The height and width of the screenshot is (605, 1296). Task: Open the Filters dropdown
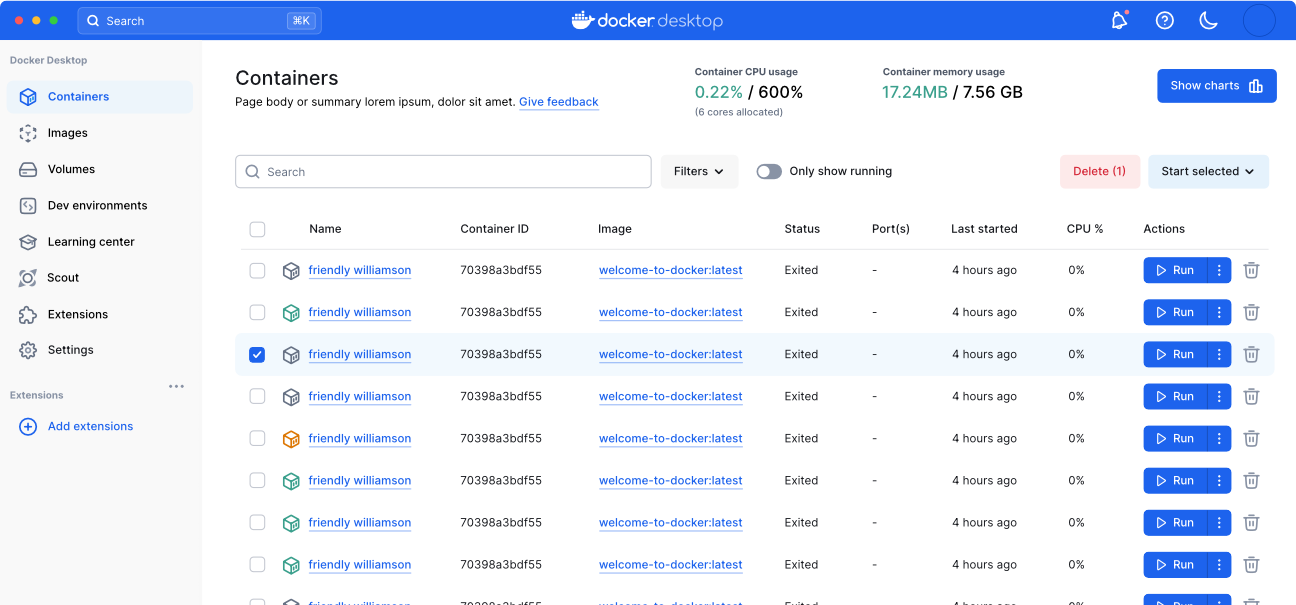point(699,172)
